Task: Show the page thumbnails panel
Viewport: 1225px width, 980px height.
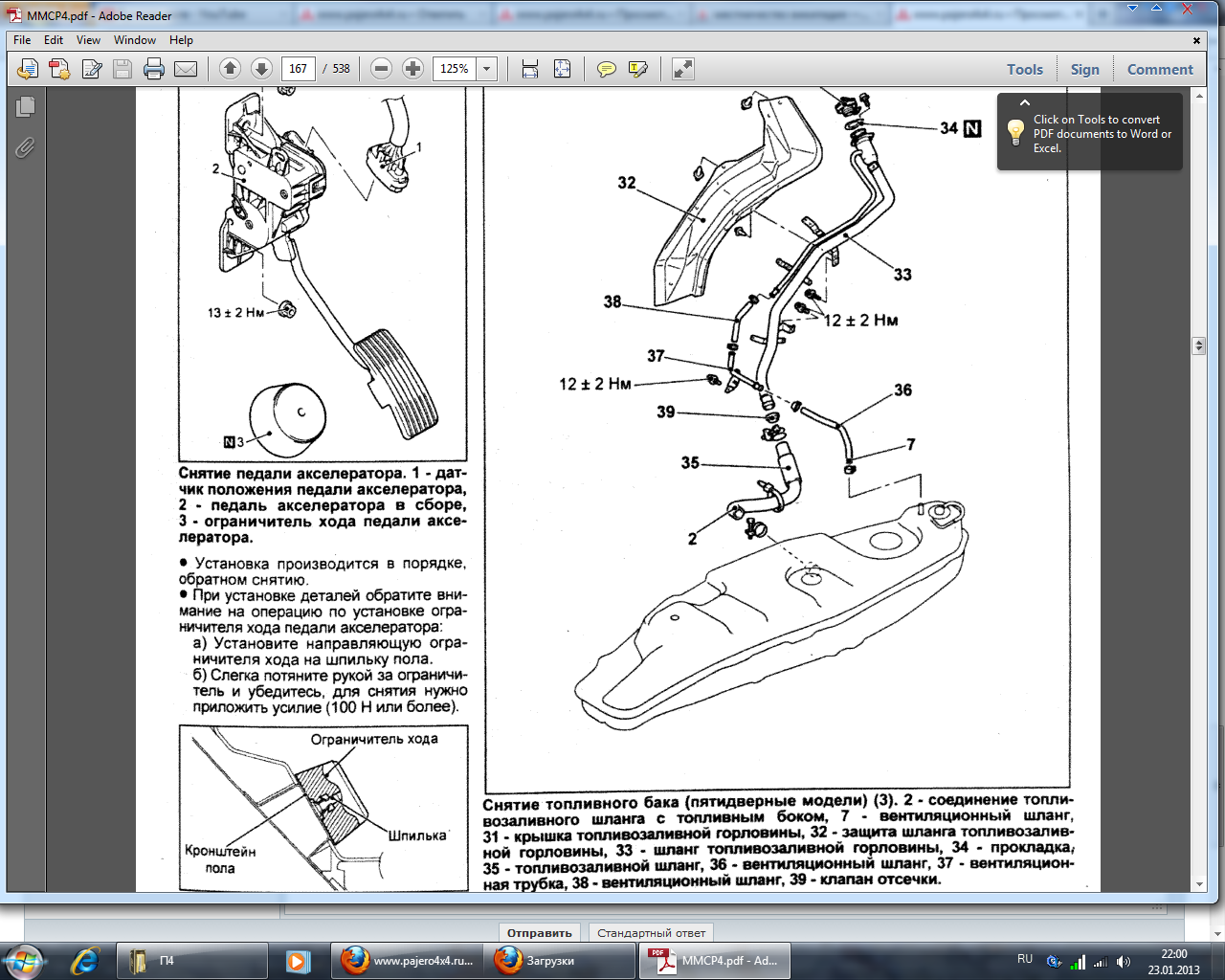Action: click(25, 107)
